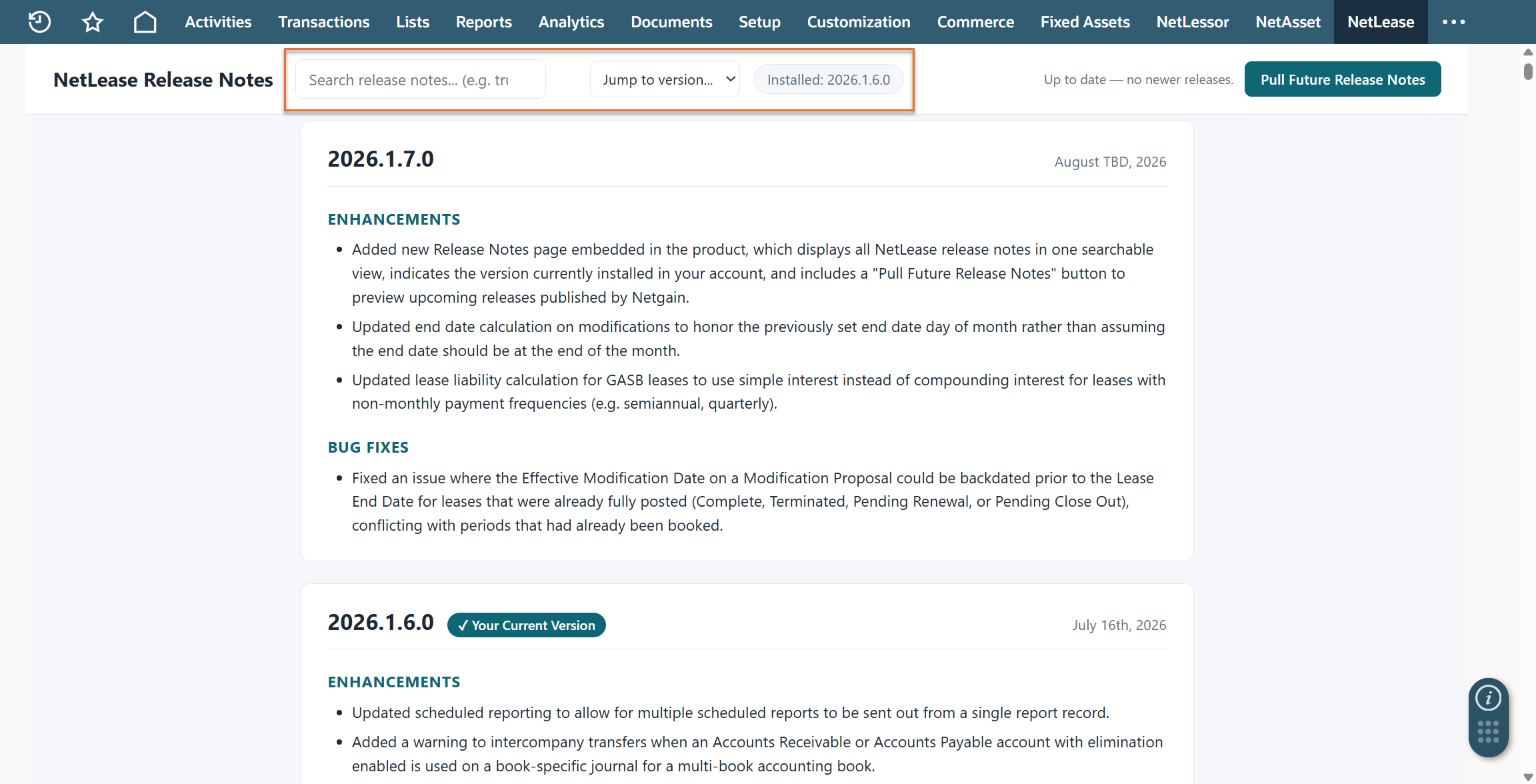
Task: Click the August TBD, 2026 date
Action: tap(1110, 162)
